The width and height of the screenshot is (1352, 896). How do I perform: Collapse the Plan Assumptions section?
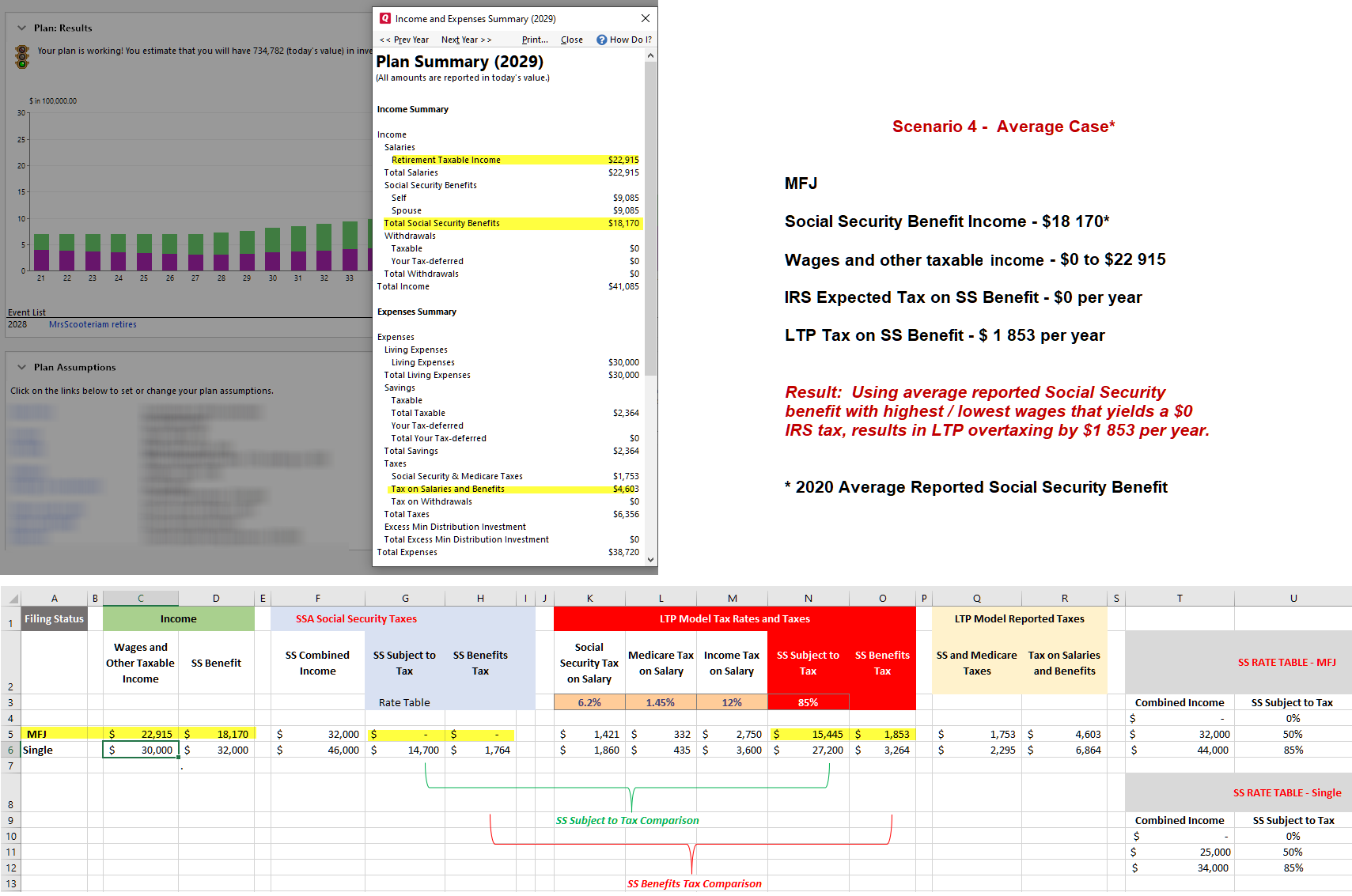tap(21, 367)
